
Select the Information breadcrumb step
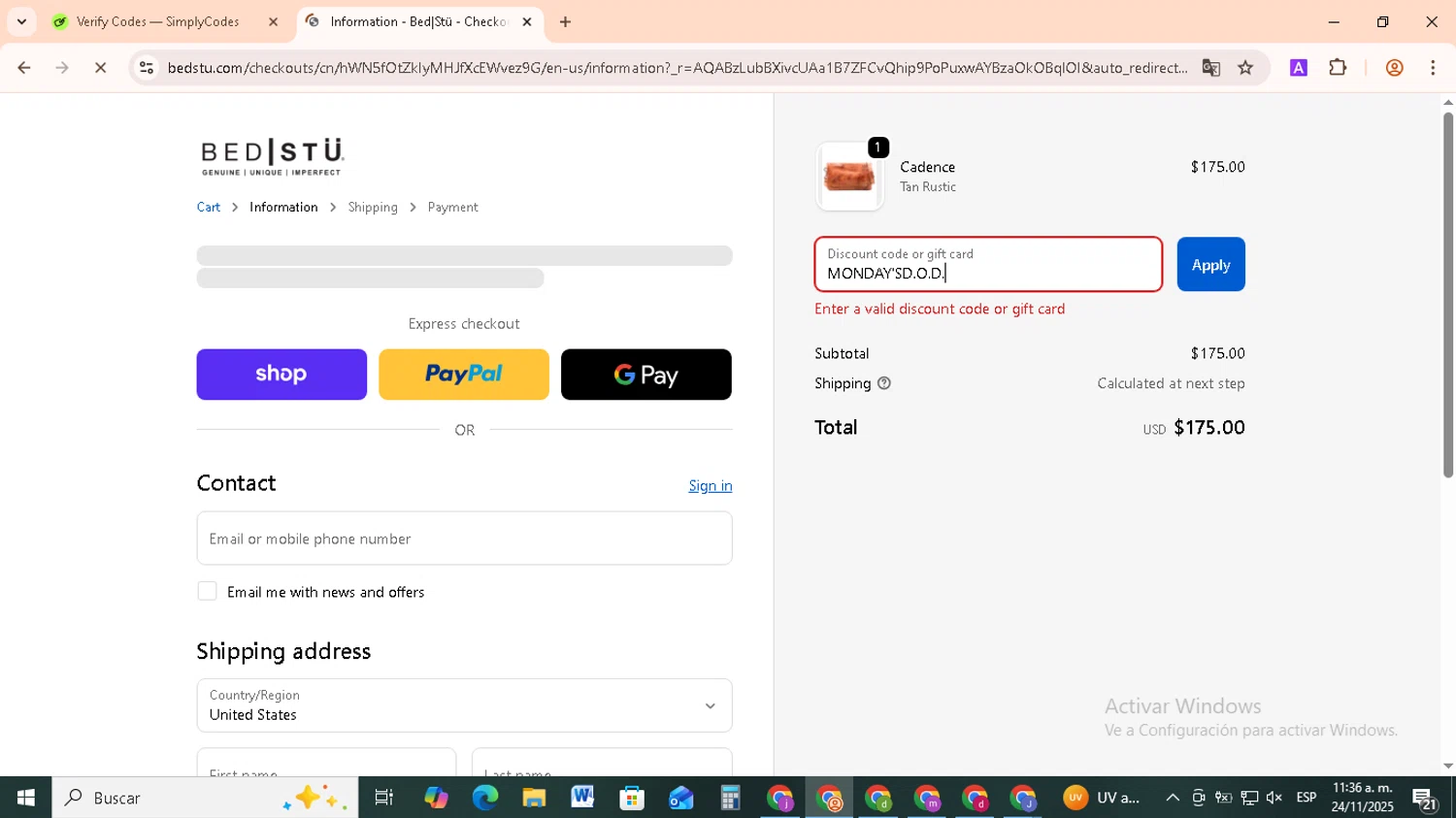[283, 208]
